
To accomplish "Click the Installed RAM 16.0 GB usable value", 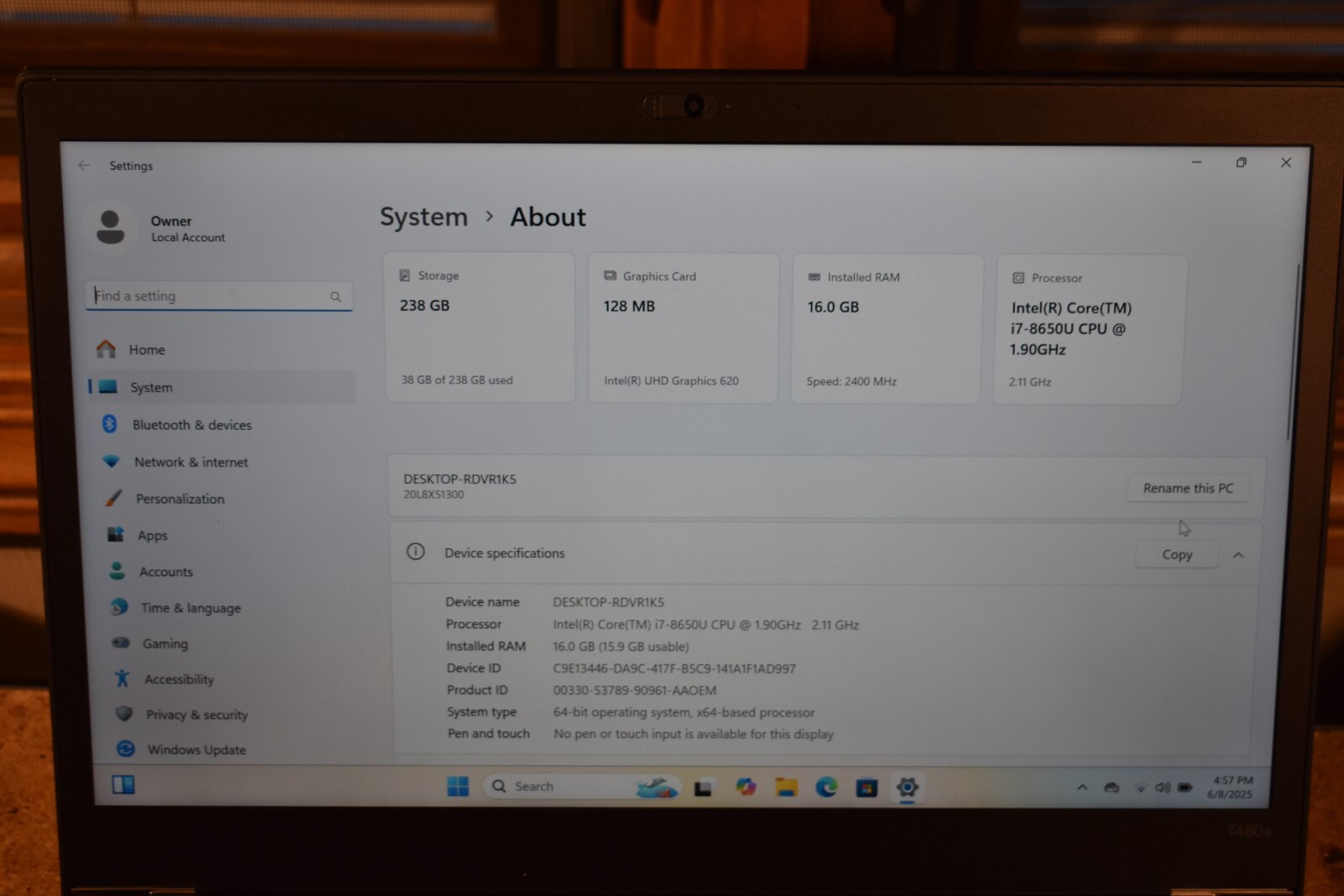I will 621,647.
